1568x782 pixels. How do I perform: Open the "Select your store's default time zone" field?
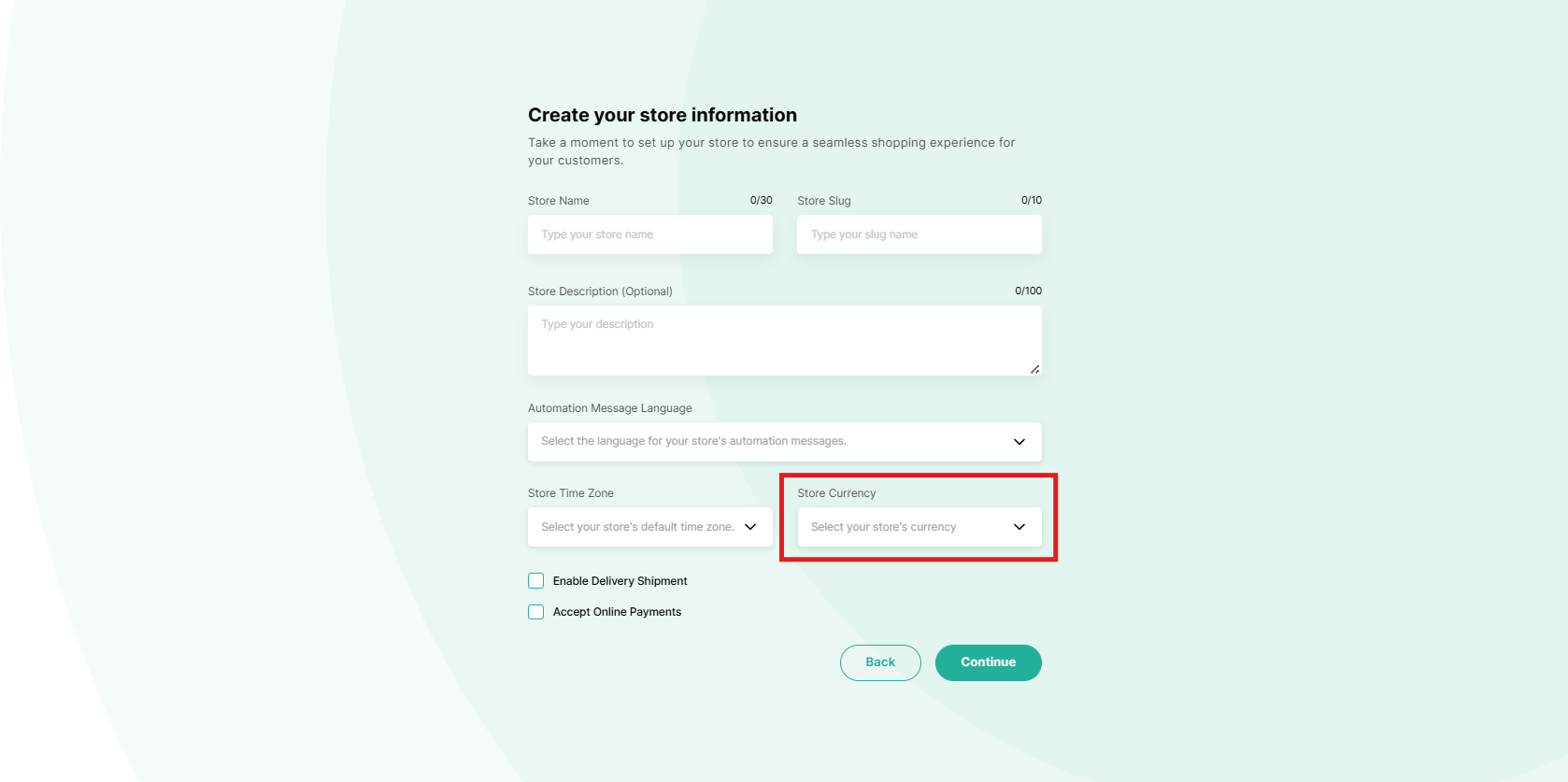pyautogui.click(x=637, y=527)
